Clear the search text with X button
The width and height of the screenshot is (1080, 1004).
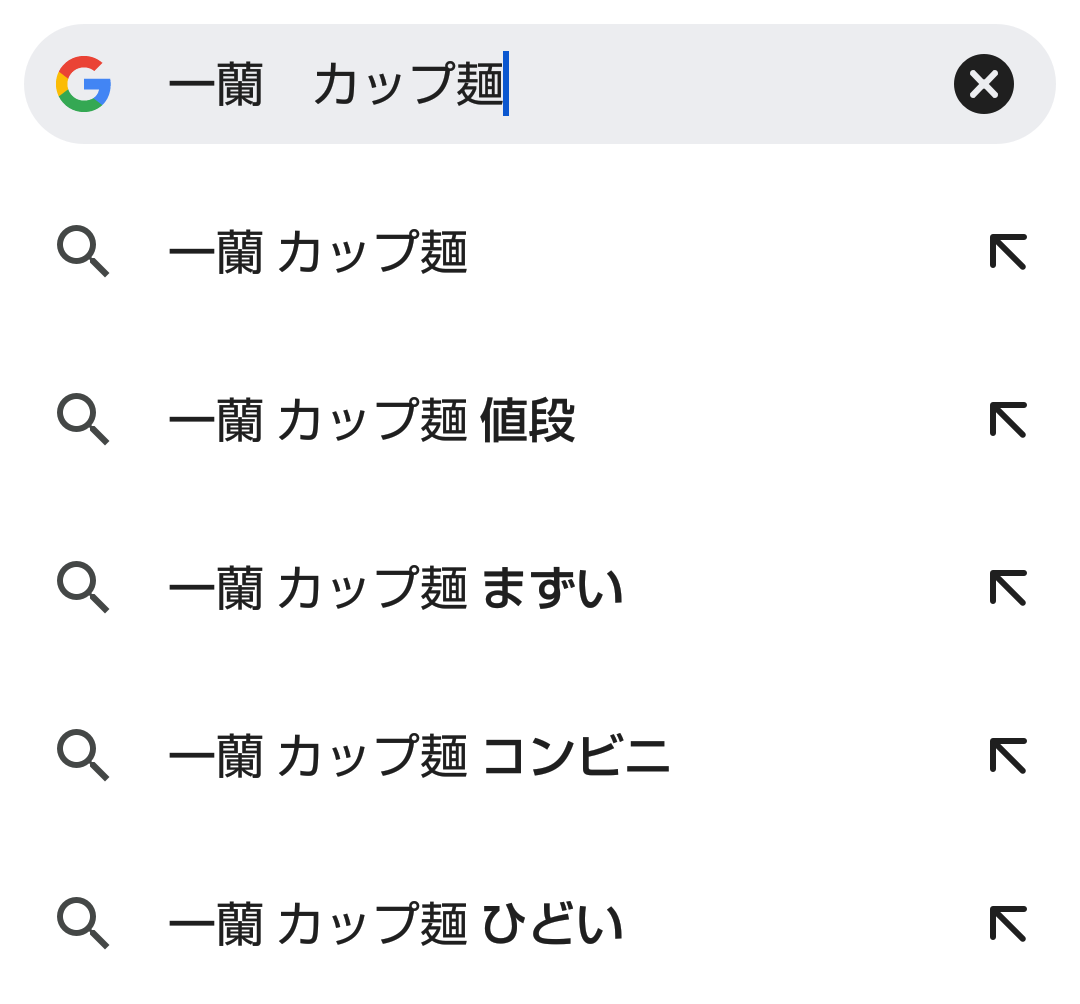[x=983, y=84]
